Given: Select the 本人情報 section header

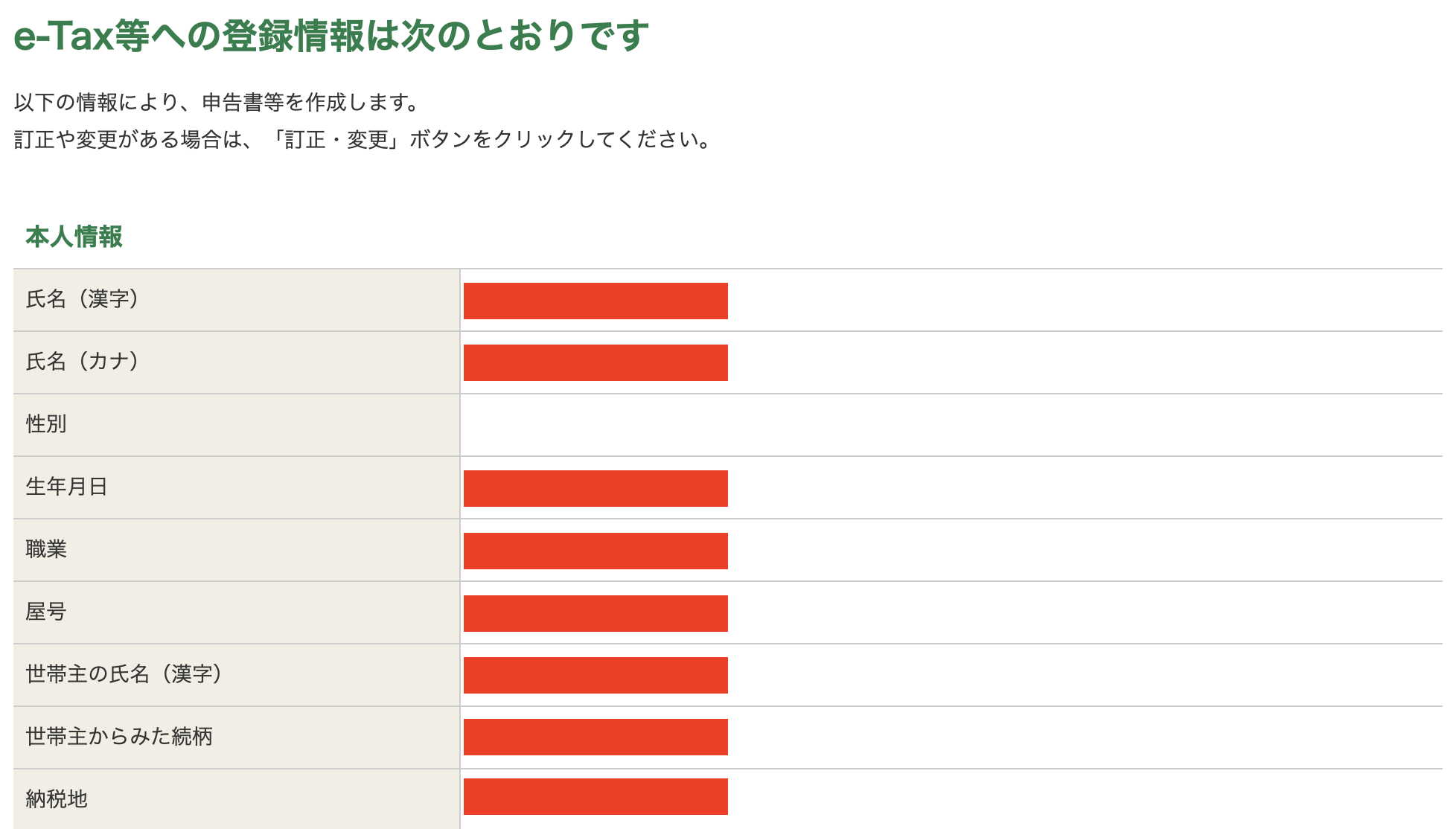Looking at the screenshot, I should point(74,237).
